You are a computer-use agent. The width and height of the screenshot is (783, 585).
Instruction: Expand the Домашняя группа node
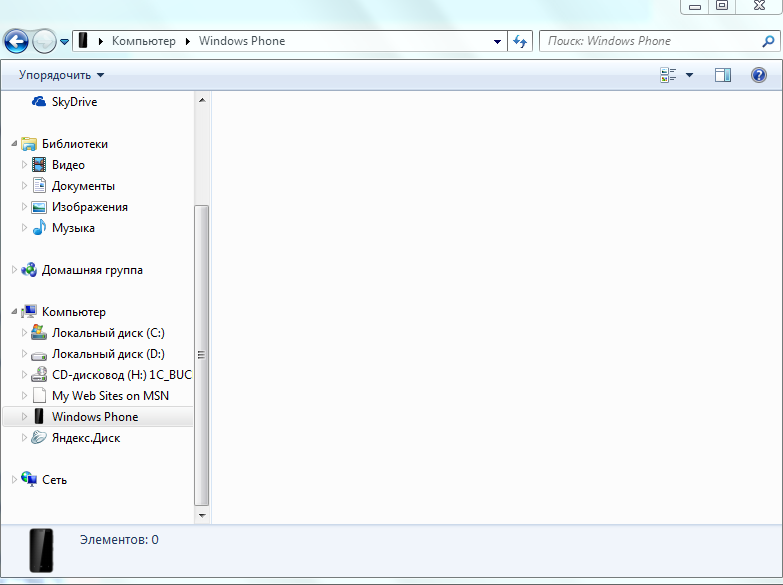[x=14, y=270]
